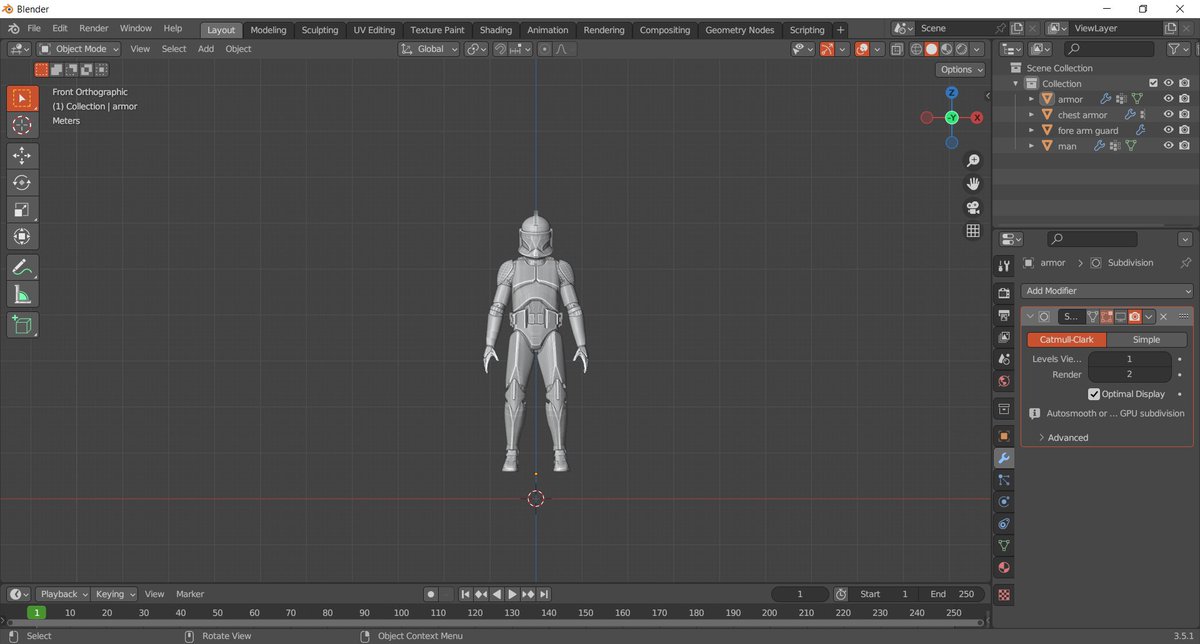Activate the Add Cube tool
The image size is (1200, 644).
(x=22, y=324)
